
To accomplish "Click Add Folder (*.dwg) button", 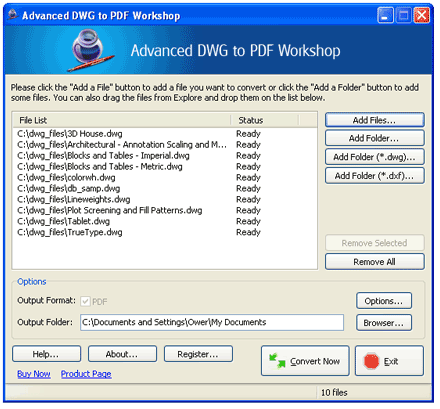I will point(375,157).
